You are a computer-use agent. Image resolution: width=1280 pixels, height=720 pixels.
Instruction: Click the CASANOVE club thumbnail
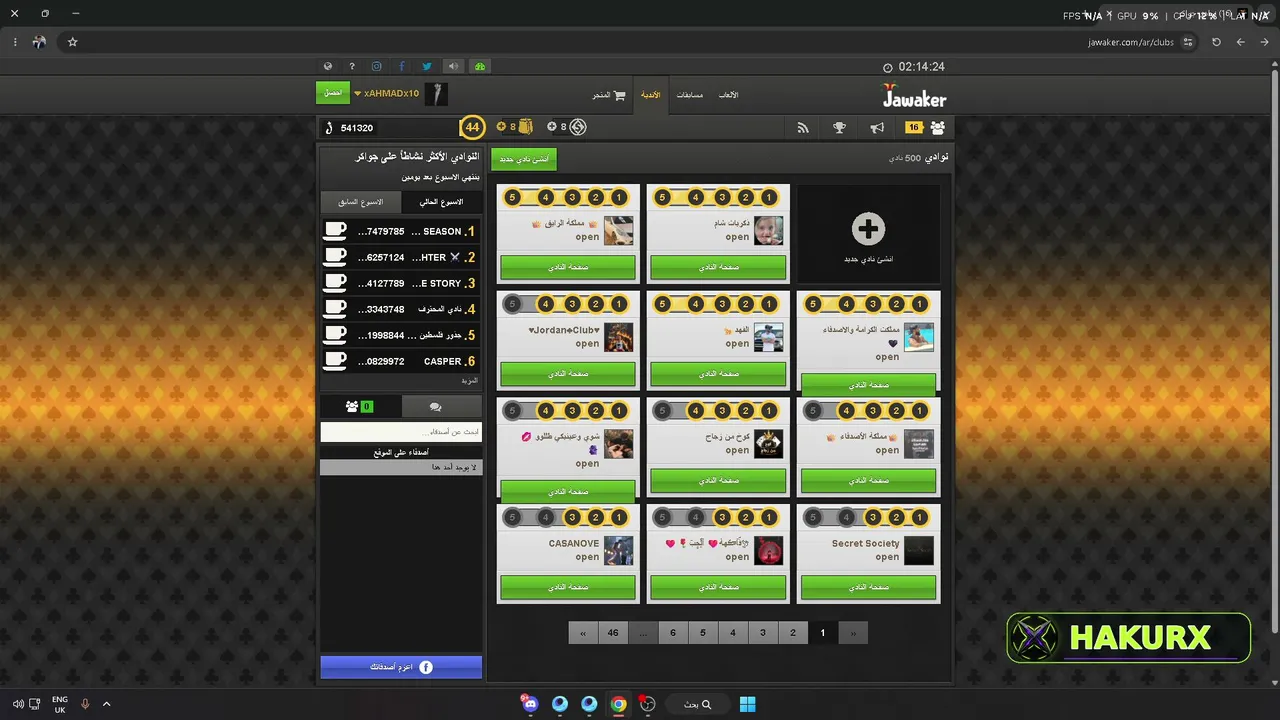pos(619,551)
